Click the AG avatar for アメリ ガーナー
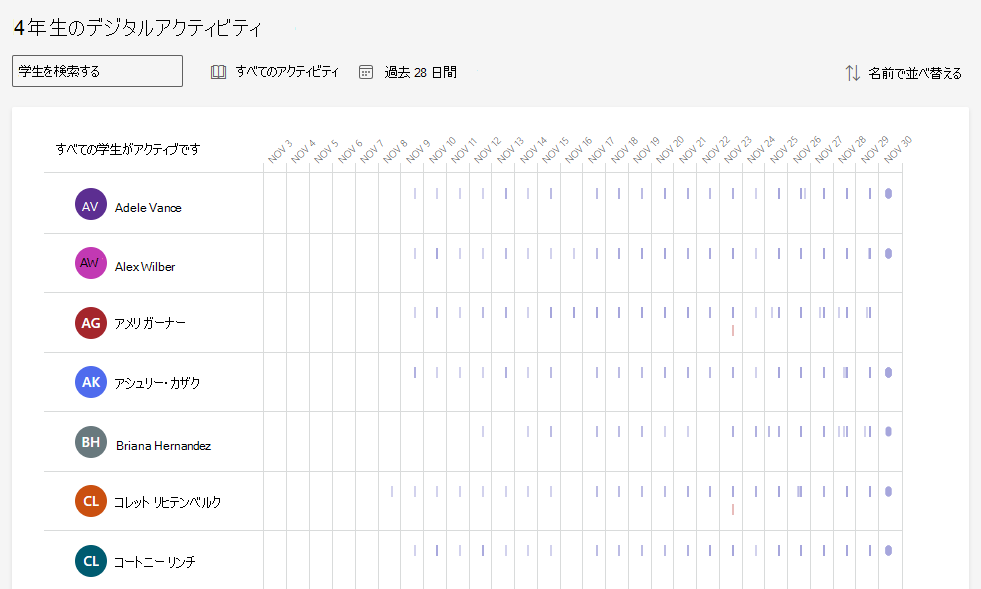Viewport: 981px width, 589px height. [91, 323]
